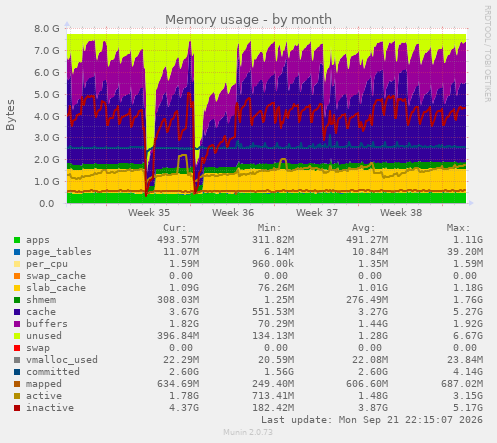Viewport: 497px width, 443px height.
Task: Click the '4.0 G' y-axis label
Action: coord(47,116)
